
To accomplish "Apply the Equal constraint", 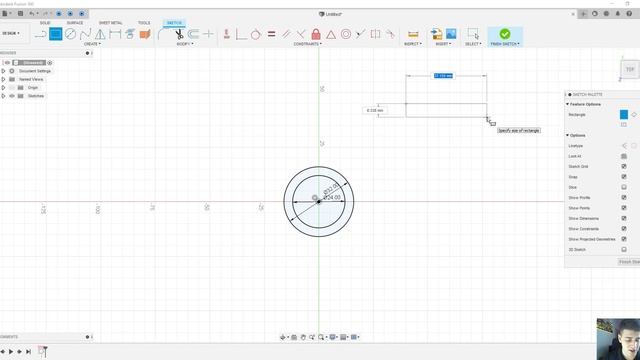I will 271,34.
